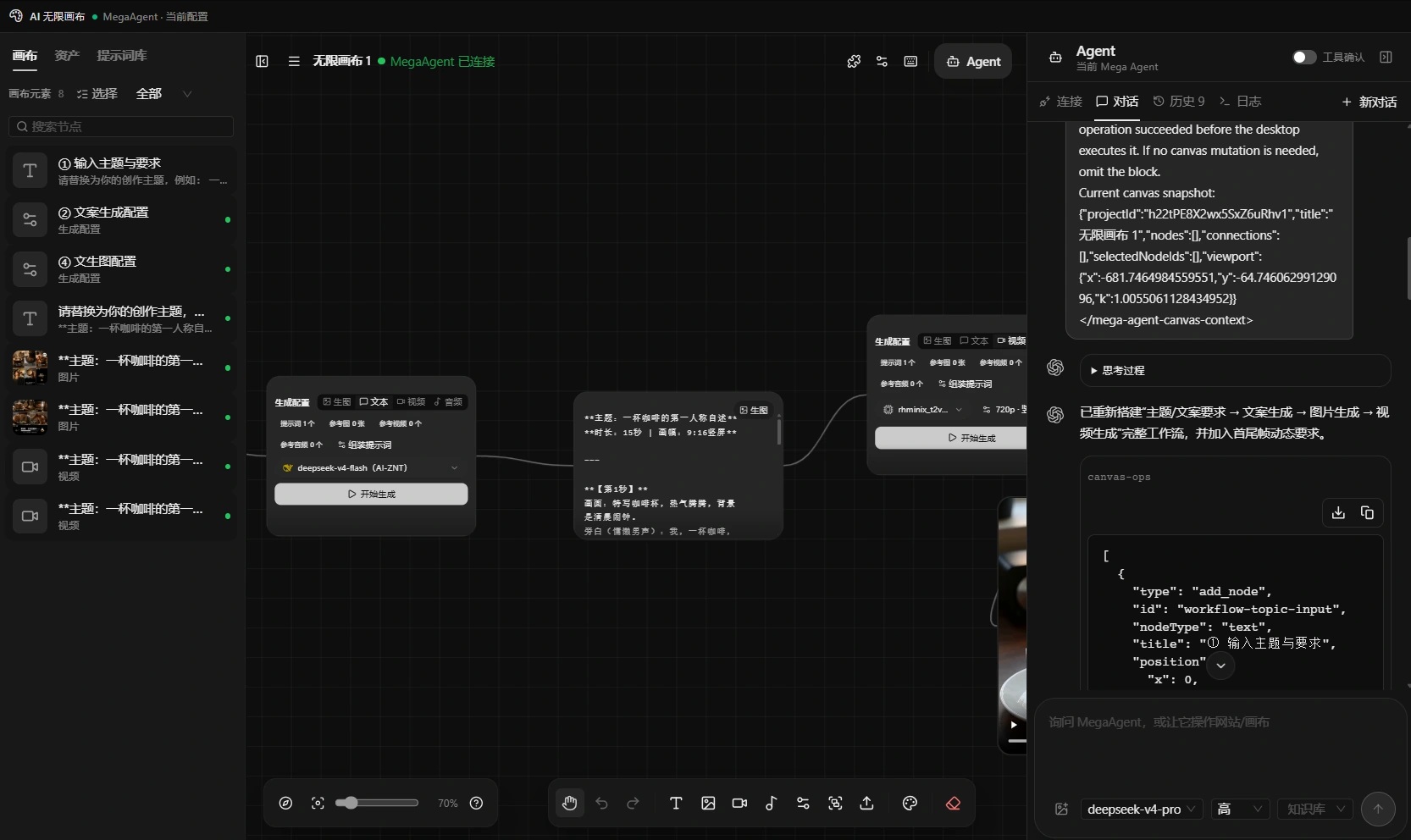Open the 全部 filter dropdown

[164, 93]
